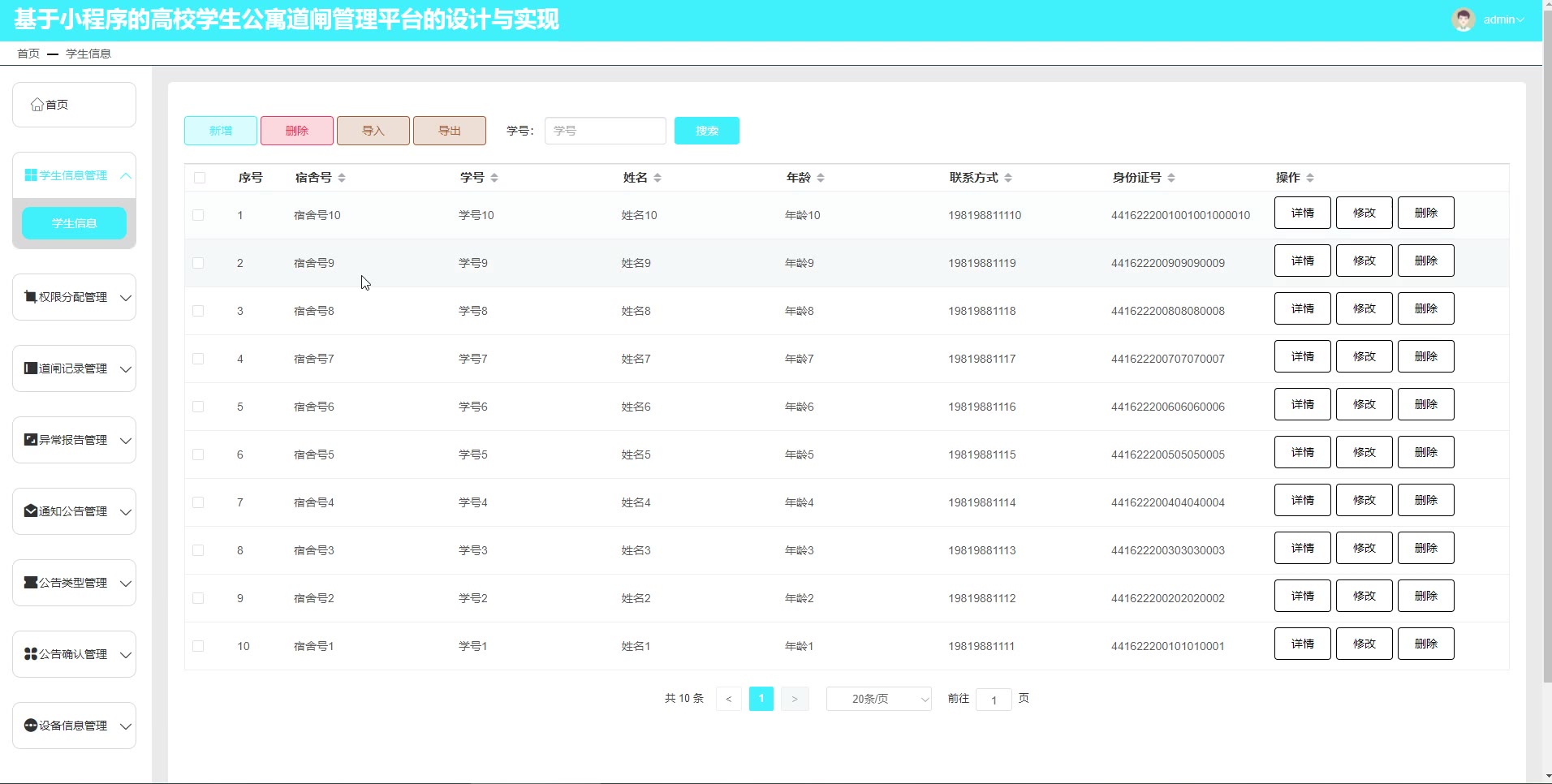The image size is (1552, 784).
Task: Open the admin user dropdown
Action: point(1502,19)
